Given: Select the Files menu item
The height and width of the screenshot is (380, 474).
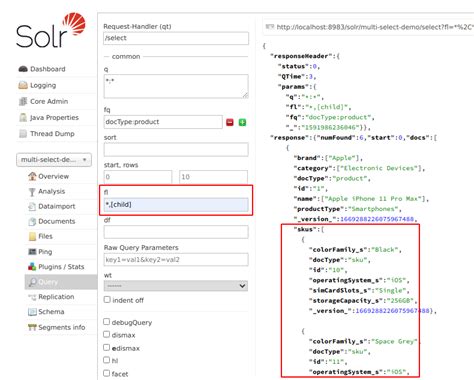Looking at the screenshot, I should click(x=45, y=236).
